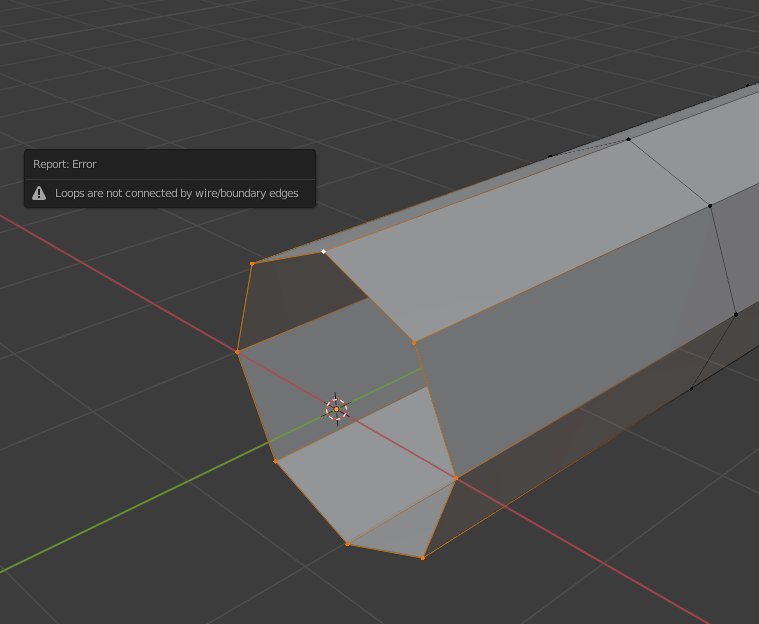759x624 pixels.
Task: Select the white active vertex on the cylinder rim
Action: tap(324, 251)
